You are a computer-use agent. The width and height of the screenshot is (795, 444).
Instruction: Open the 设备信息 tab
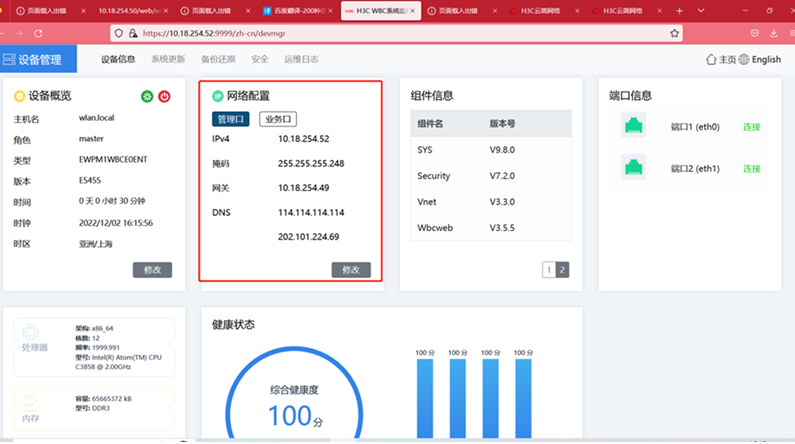pyautogui.click(x=118, y=59)
